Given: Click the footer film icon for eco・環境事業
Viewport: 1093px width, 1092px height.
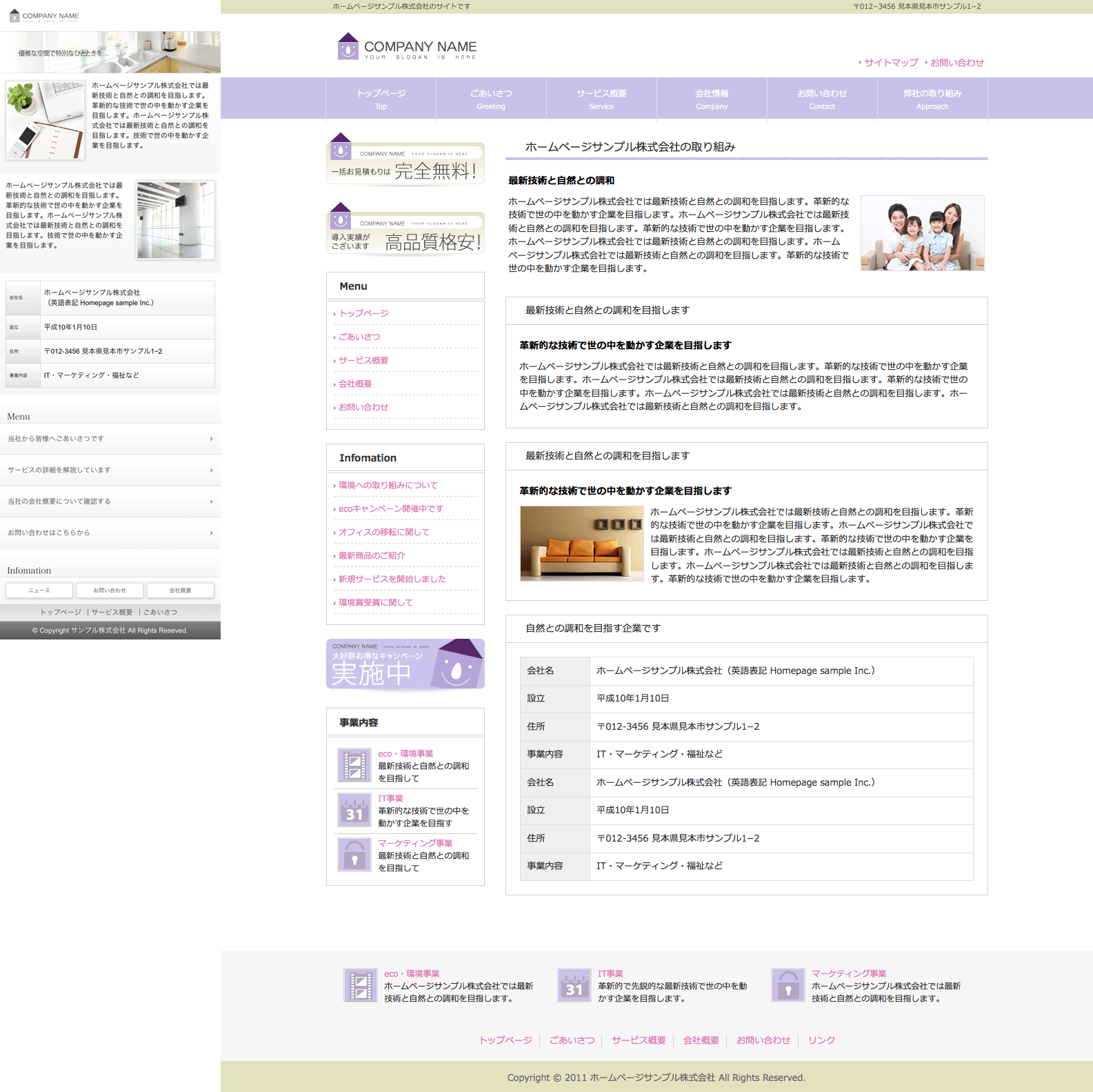Looking at the screenshot, I should pos(361,984).
